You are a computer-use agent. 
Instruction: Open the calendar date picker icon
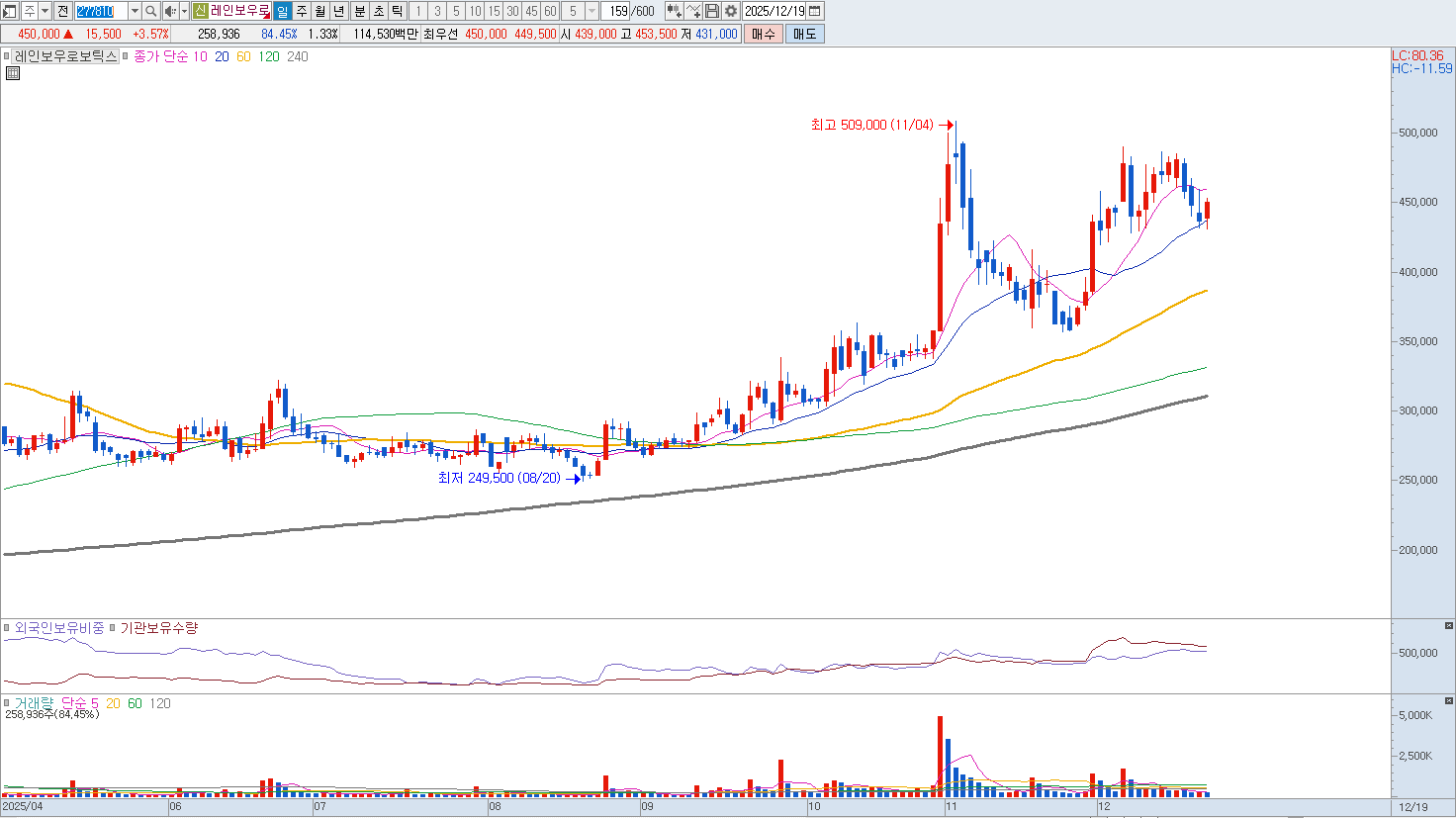[815, 11]
